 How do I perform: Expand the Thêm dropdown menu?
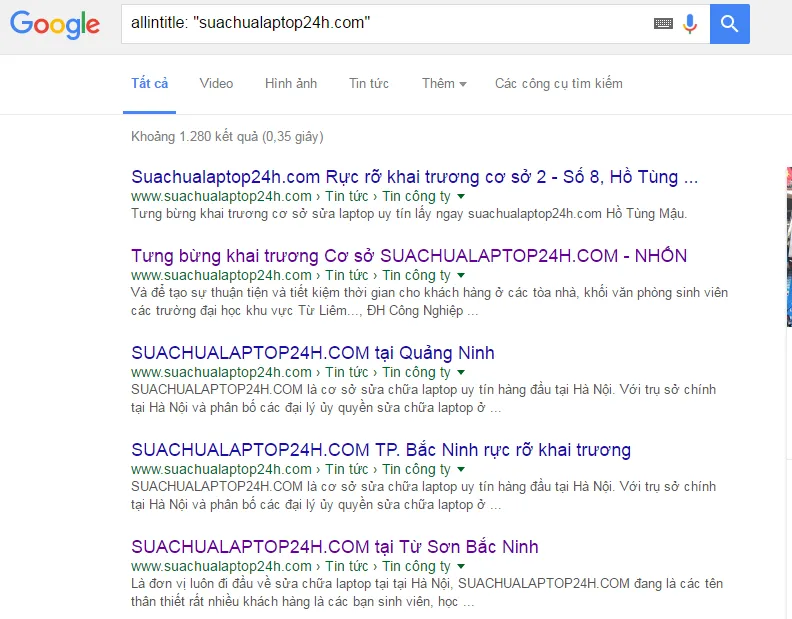444,83
